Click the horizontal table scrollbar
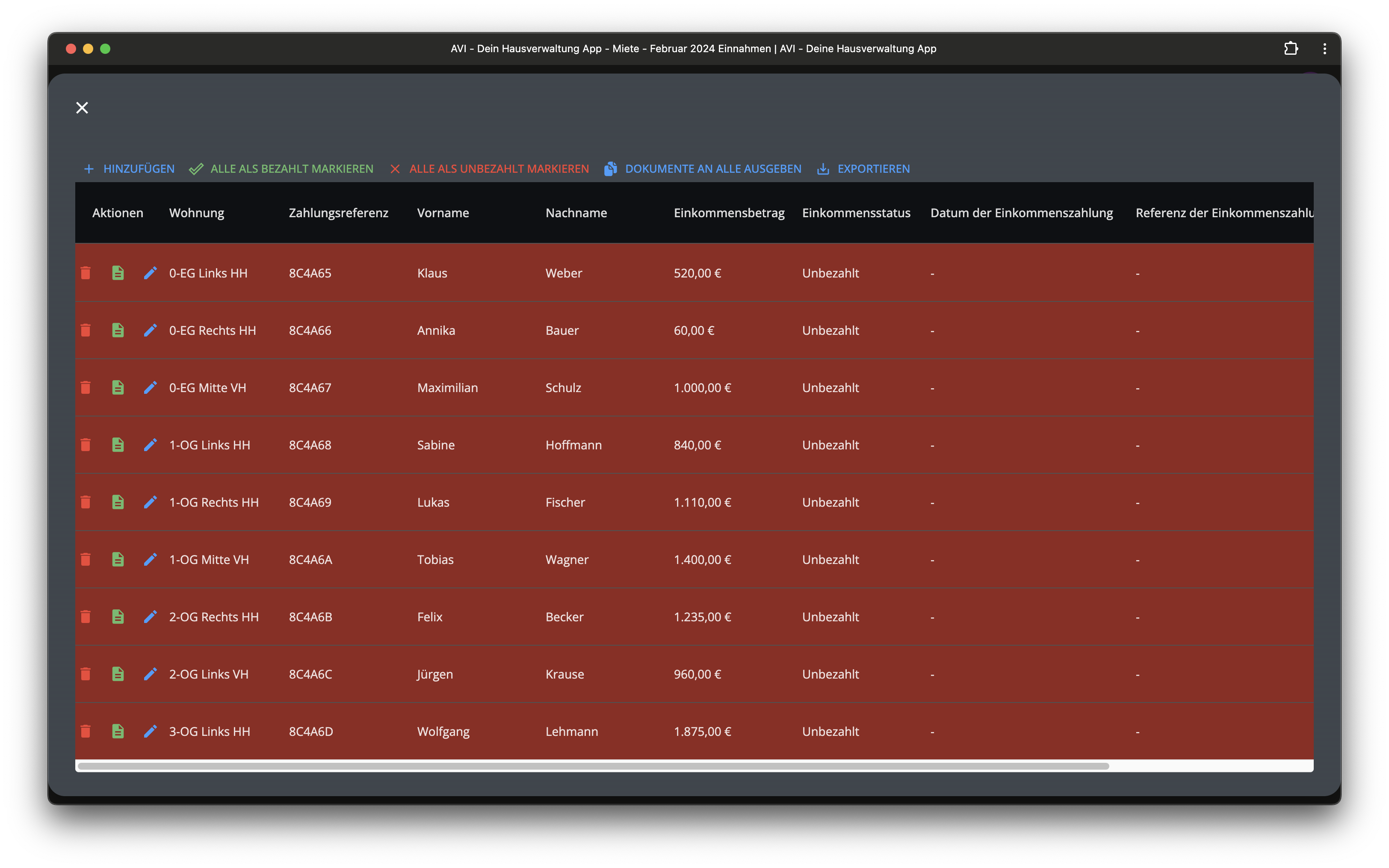The image size is (1389, 868). pyautogui.click(x=593, y=766)
